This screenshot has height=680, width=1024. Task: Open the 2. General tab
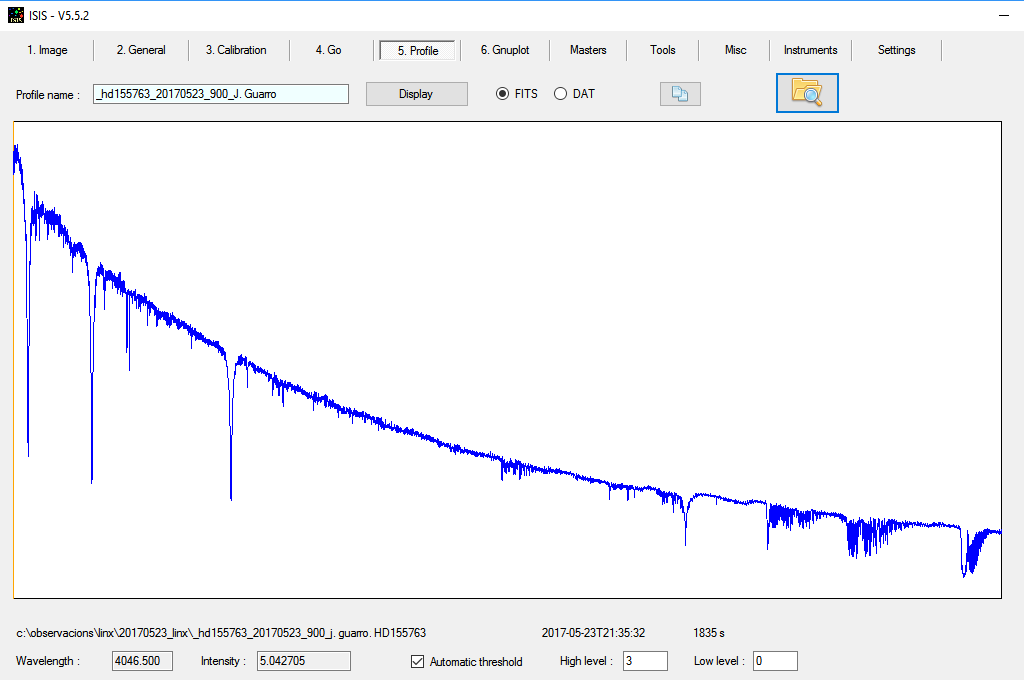141,50
